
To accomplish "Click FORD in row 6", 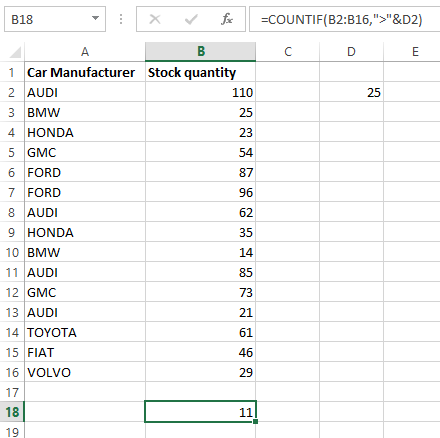I will click(x=85, y=172).
